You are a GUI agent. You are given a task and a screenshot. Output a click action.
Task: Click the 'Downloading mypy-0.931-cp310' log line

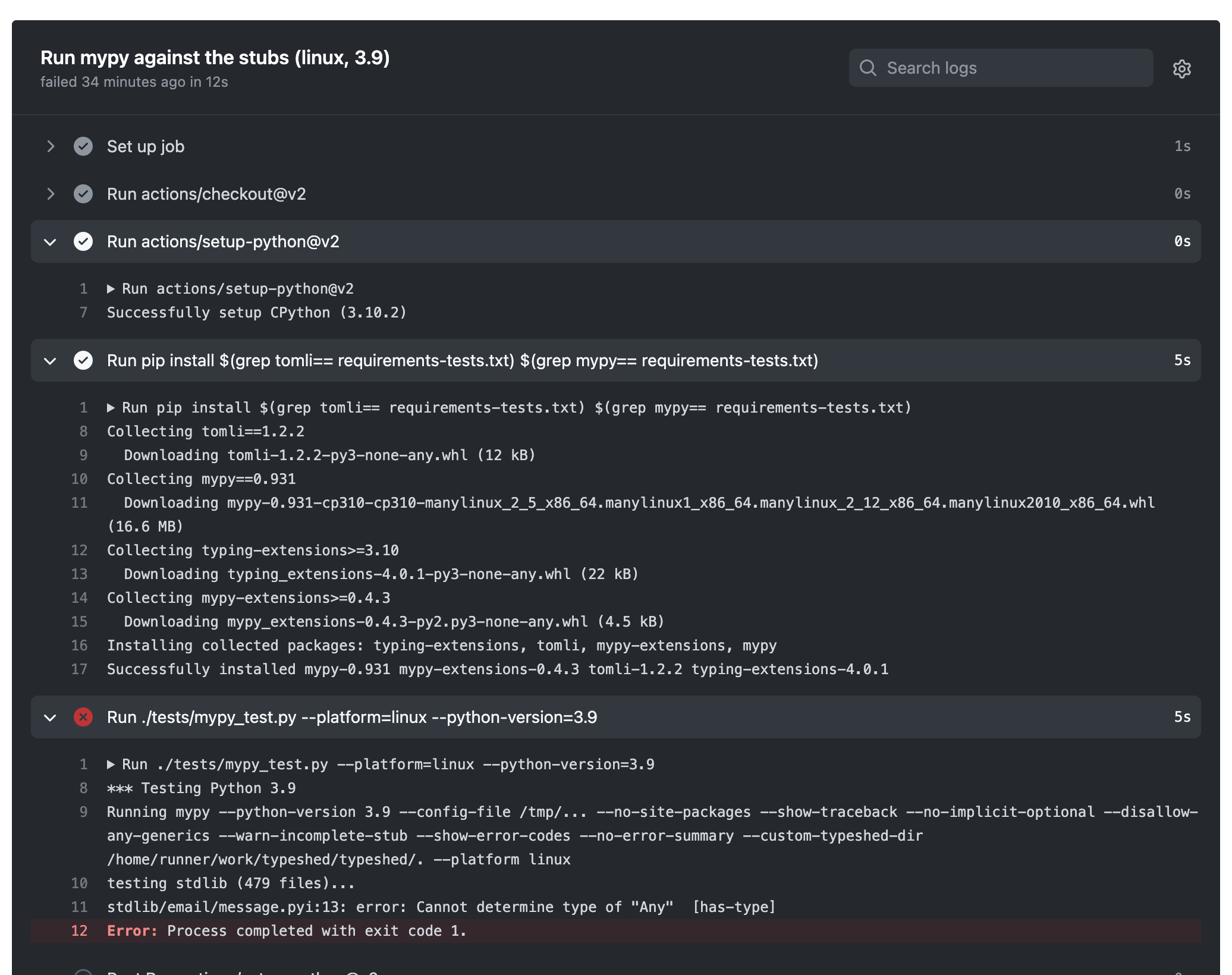tap(631, 515)
